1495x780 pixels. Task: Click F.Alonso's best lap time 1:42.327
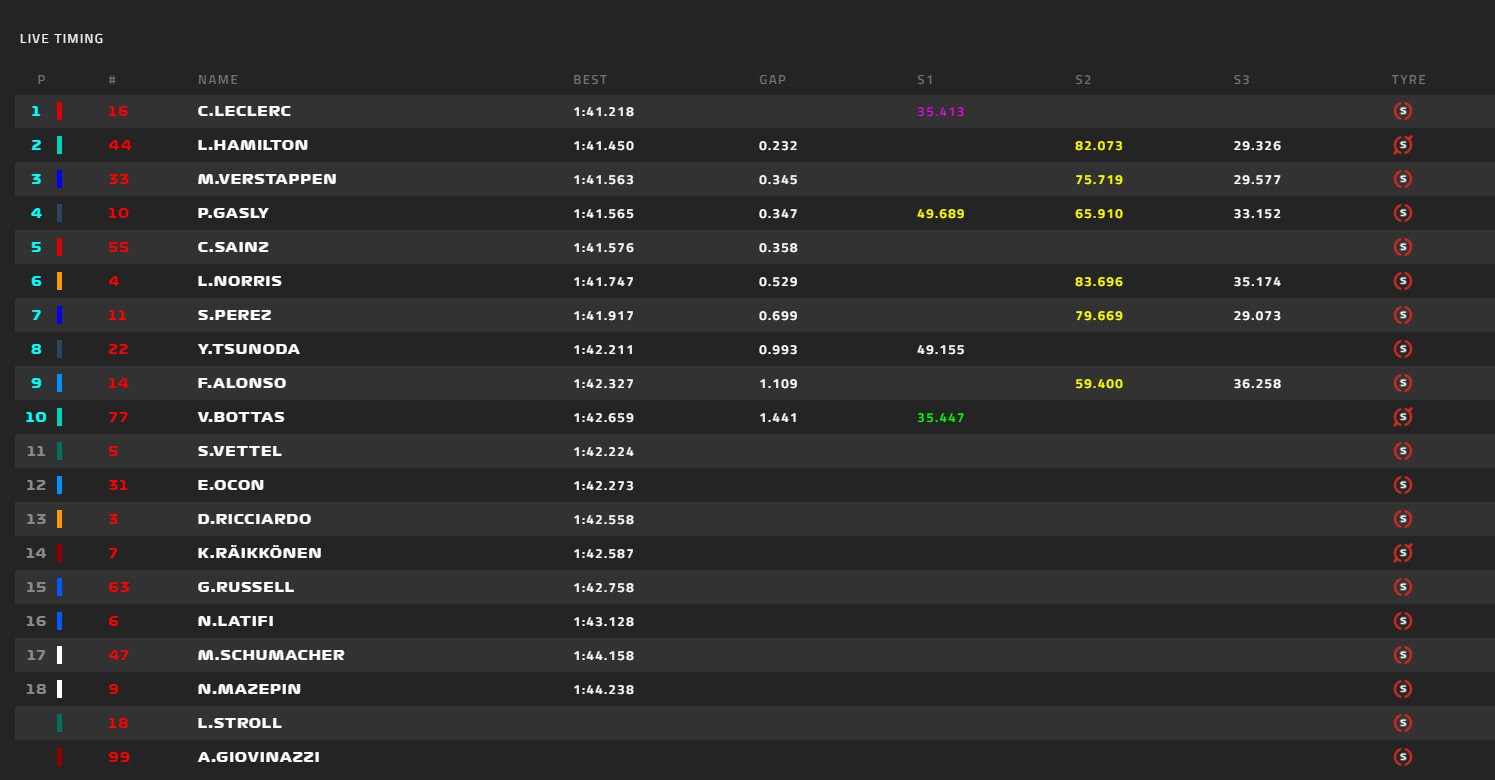[604, 384]
